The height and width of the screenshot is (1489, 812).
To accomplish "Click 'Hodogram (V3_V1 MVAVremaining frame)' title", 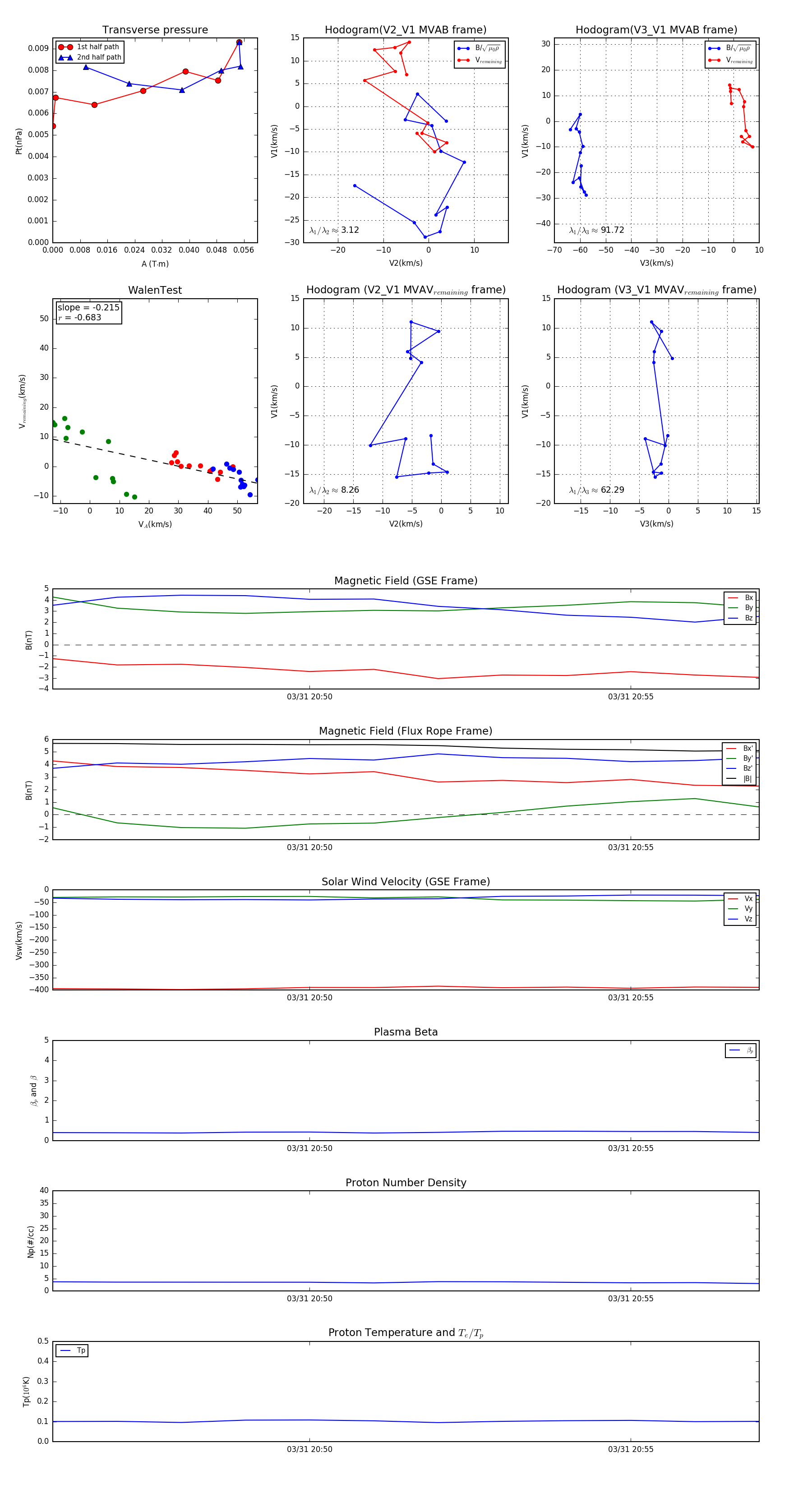I will (x=656, y=290).
